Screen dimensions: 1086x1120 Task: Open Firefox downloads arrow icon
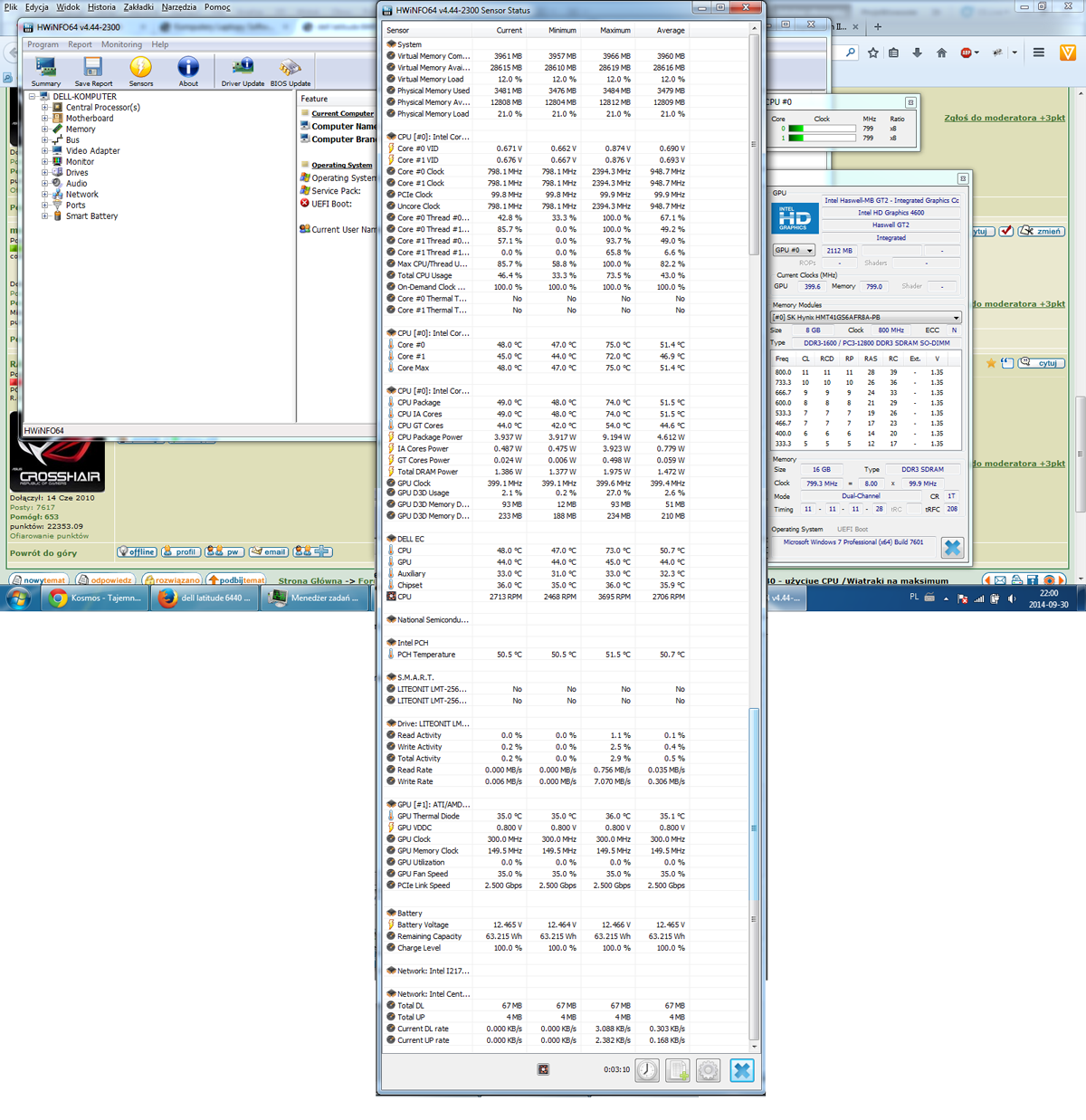pyautogui.click(x=917, y=53)
